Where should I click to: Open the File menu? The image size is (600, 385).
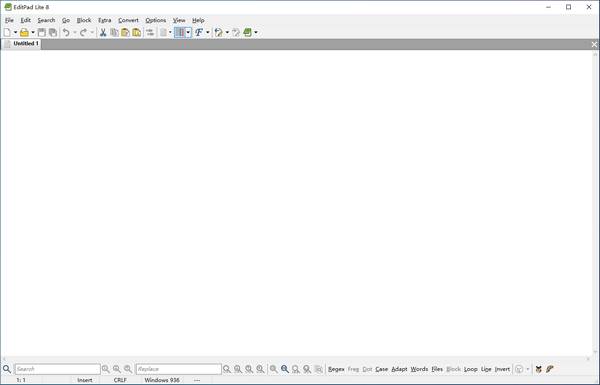[x=9, y=20]
